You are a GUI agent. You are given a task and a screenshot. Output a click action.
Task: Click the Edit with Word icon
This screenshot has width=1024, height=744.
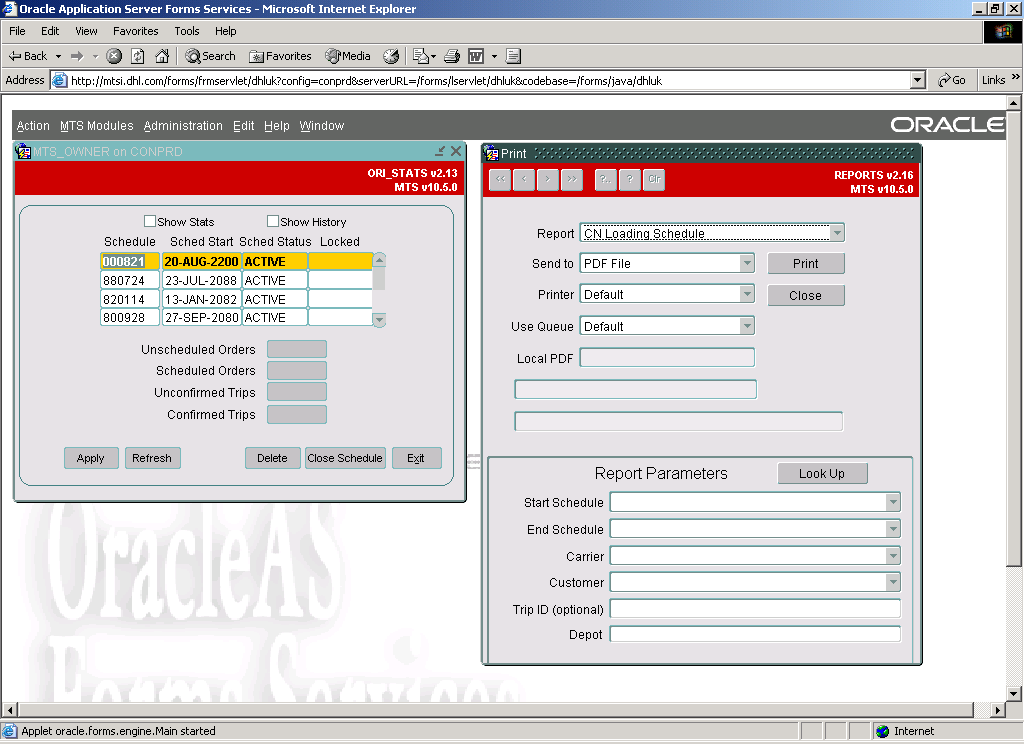(x=476, y=56)
